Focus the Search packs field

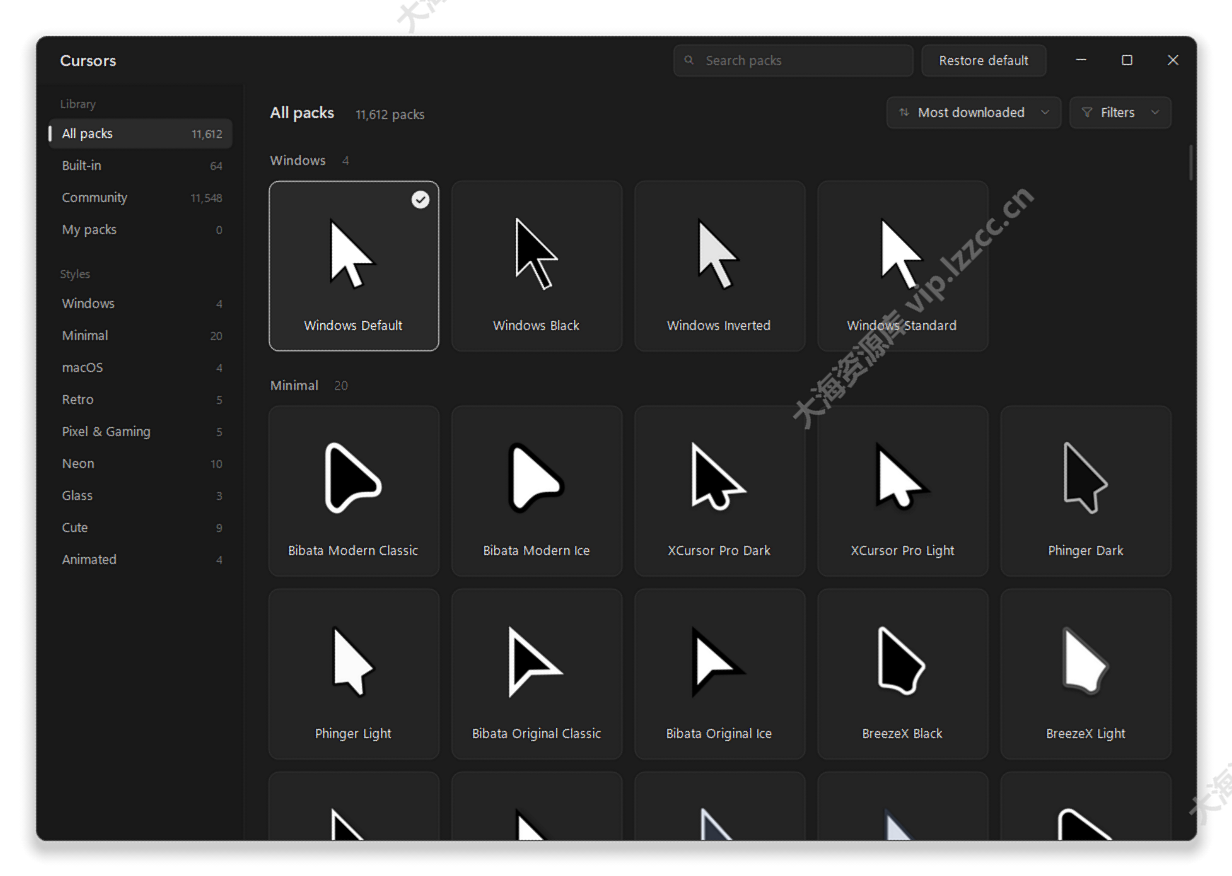793,60
